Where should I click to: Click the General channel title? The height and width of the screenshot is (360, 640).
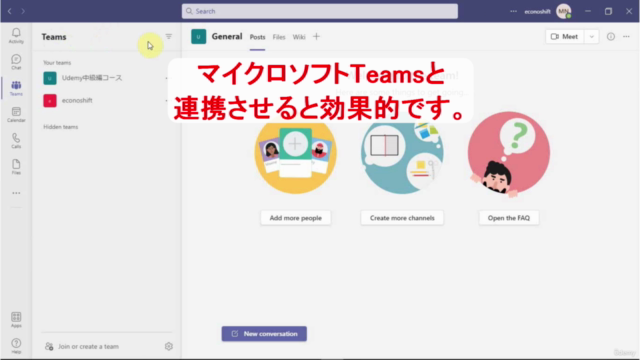click(x=227, y=37)
